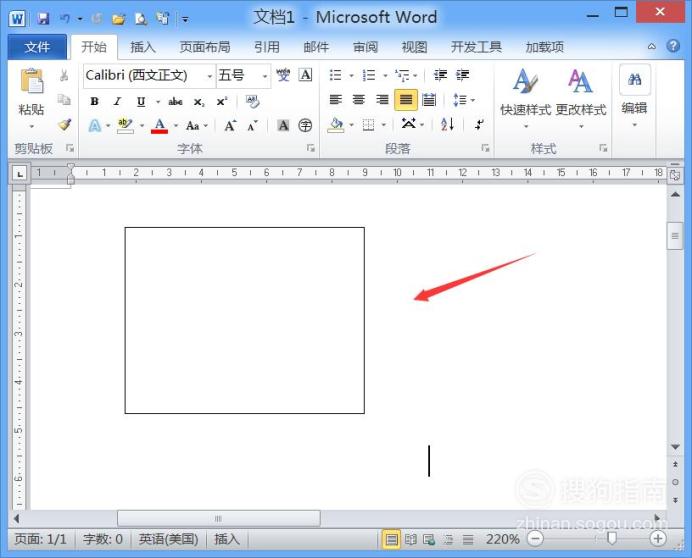Click 英语(美国) language in status bar

click(x=168, y=539)
